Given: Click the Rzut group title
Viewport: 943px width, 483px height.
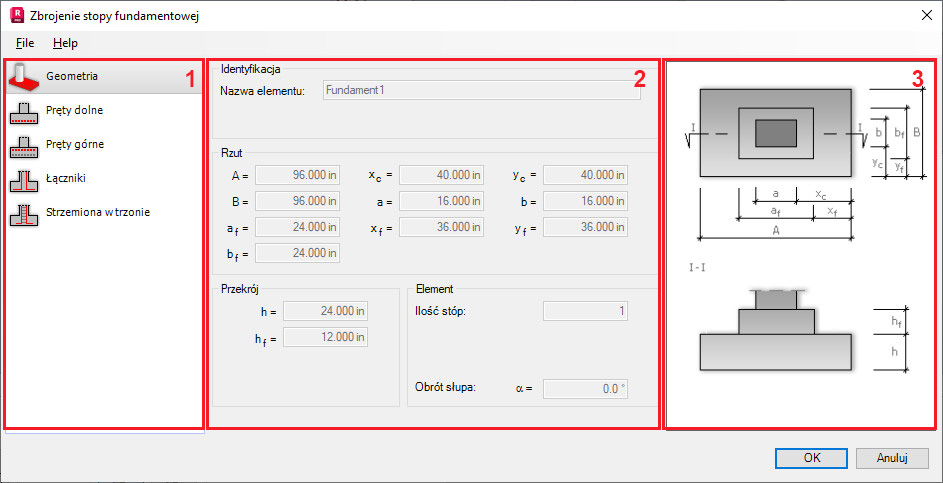Looking at the screenshot, I should pyautogui.click(x=232, y=153).
